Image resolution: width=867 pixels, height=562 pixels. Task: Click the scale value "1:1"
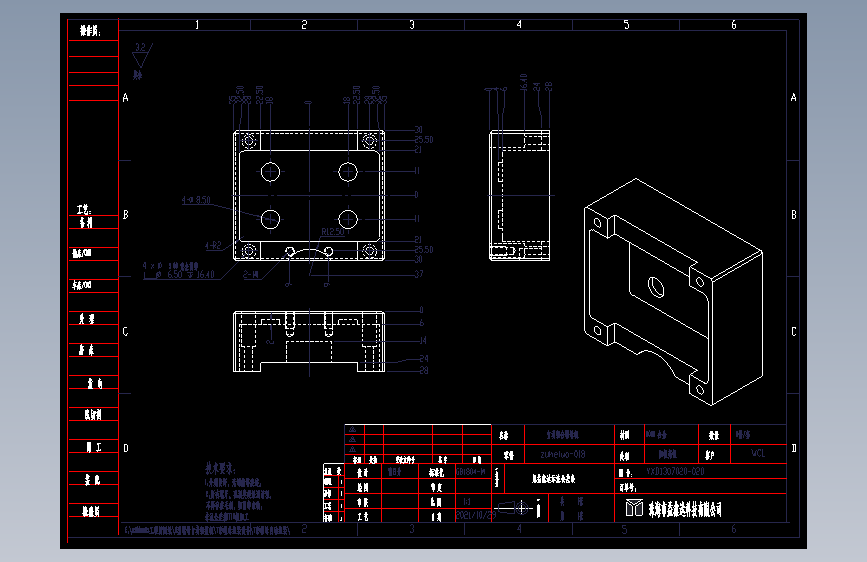(x=467, y=501)
